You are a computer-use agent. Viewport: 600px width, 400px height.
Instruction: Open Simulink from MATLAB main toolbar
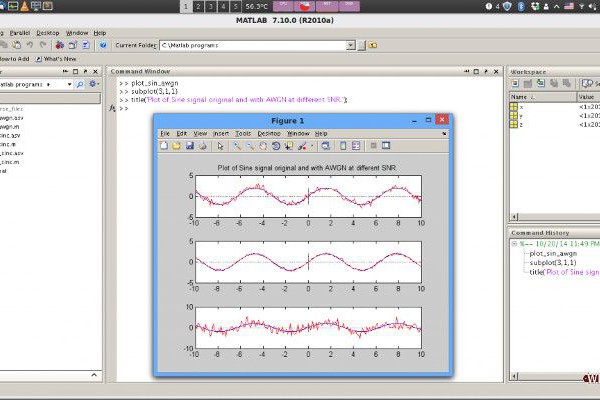[60, 45]
